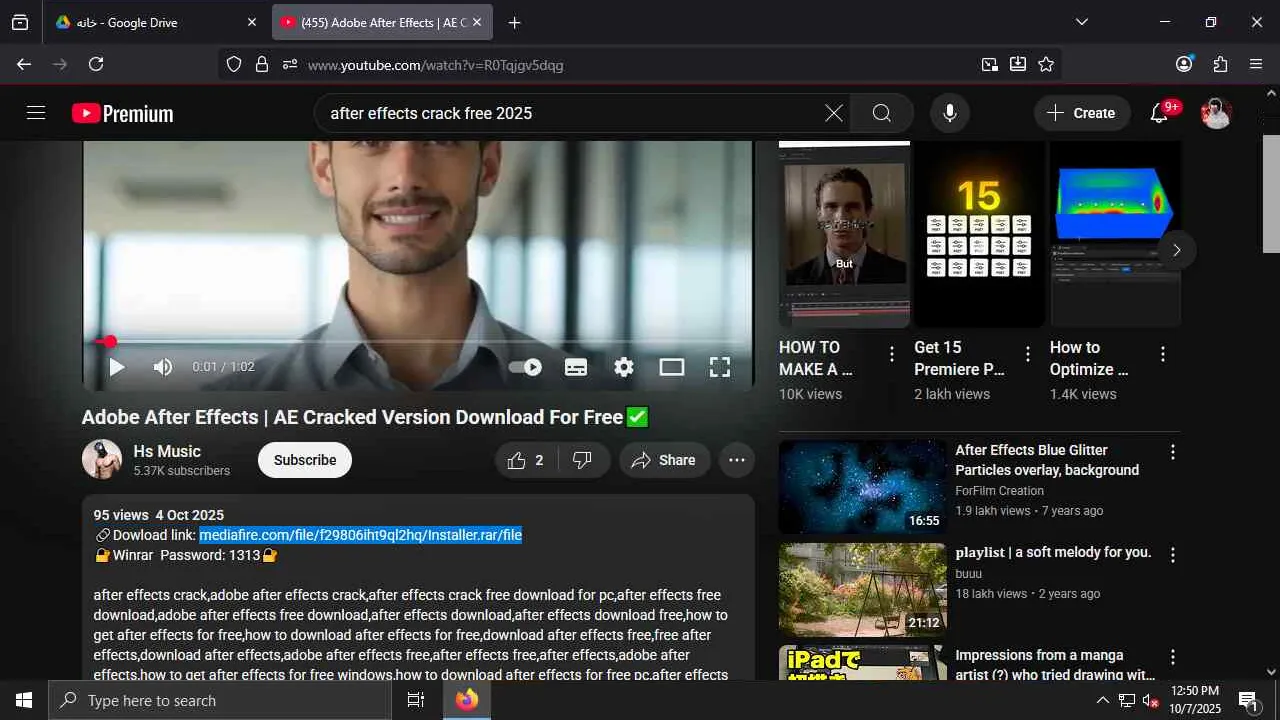Open picture-in-picture from address bar
1280x720 pixels.
pyautogui.click(x=989, y=64)
